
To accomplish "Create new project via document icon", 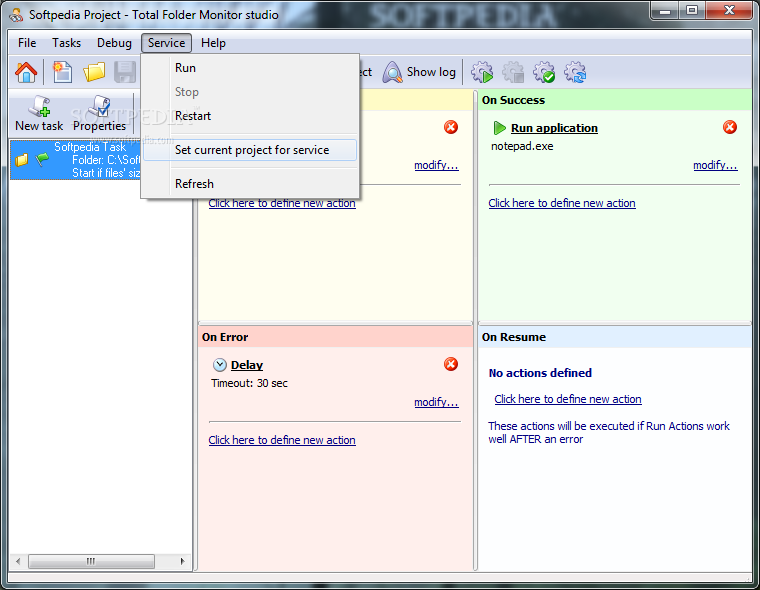I will (x=63, y=72).
